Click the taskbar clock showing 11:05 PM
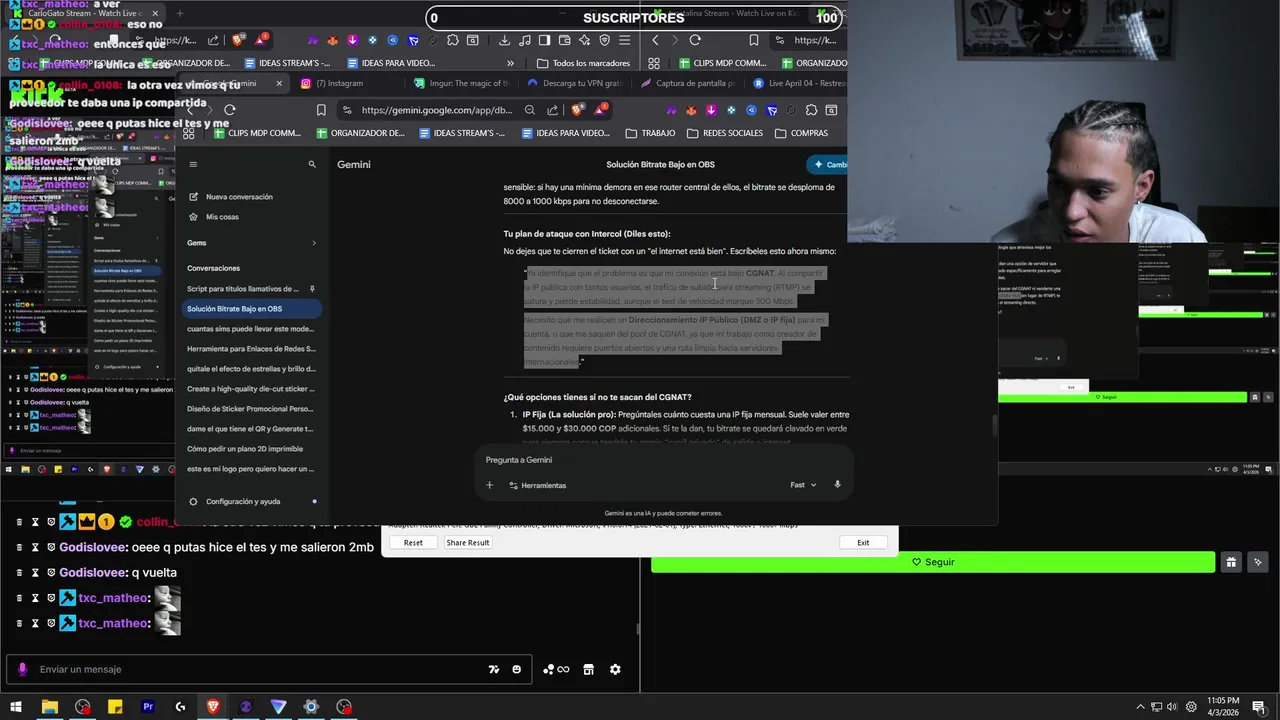Screen dimensions: 1280x720 pyautogui.click(x=1221, y=707)
